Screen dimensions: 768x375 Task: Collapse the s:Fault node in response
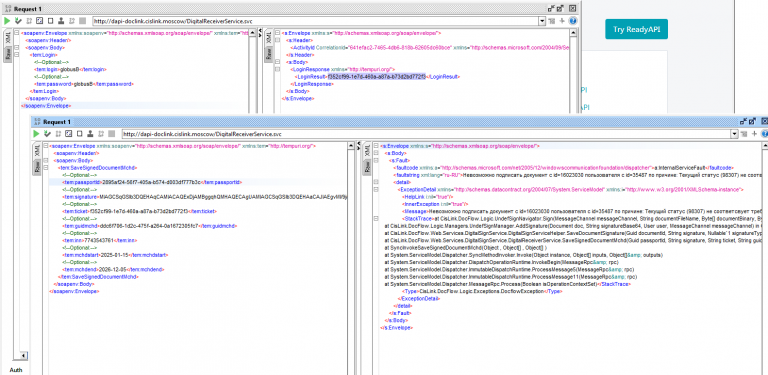[x=377, y=160]
